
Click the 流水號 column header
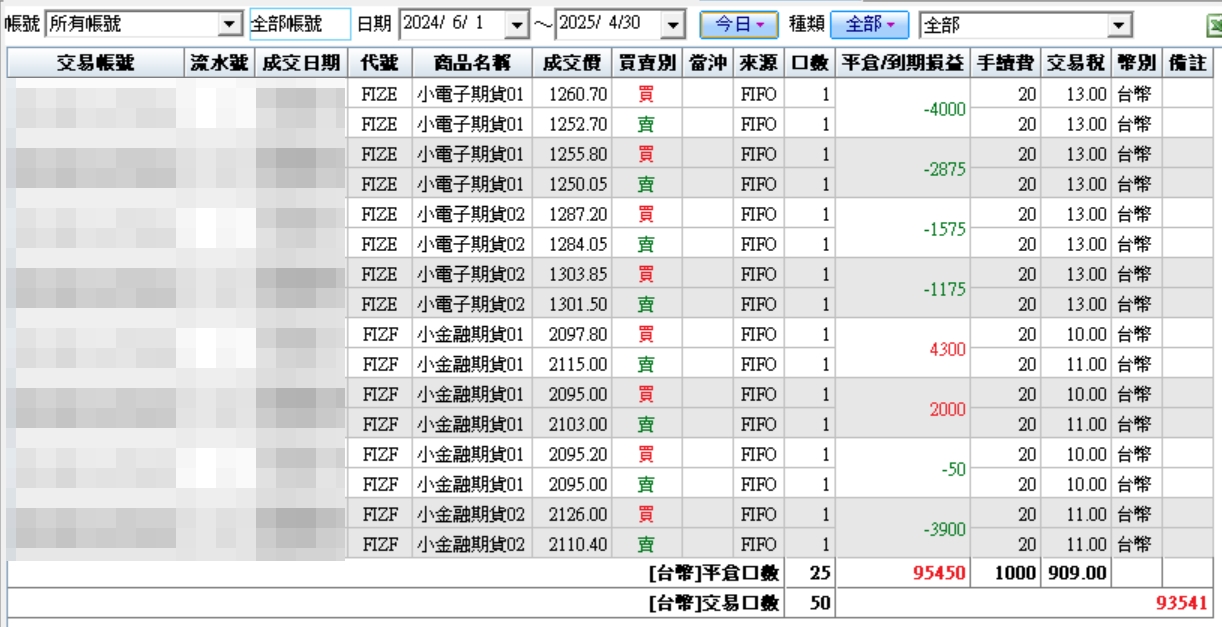219,64
